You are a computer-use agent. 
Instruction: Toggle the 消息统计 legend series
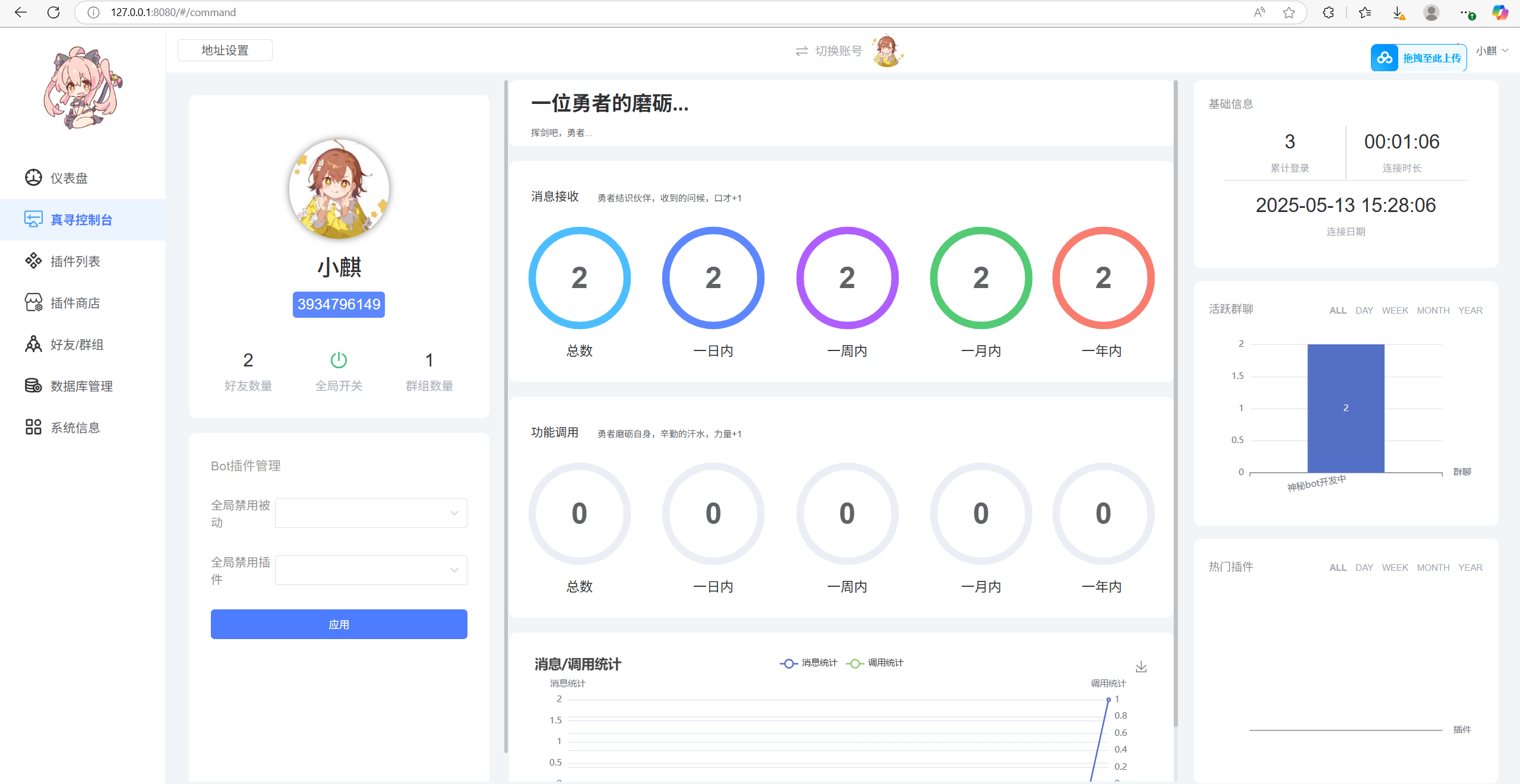pos(808,663)
